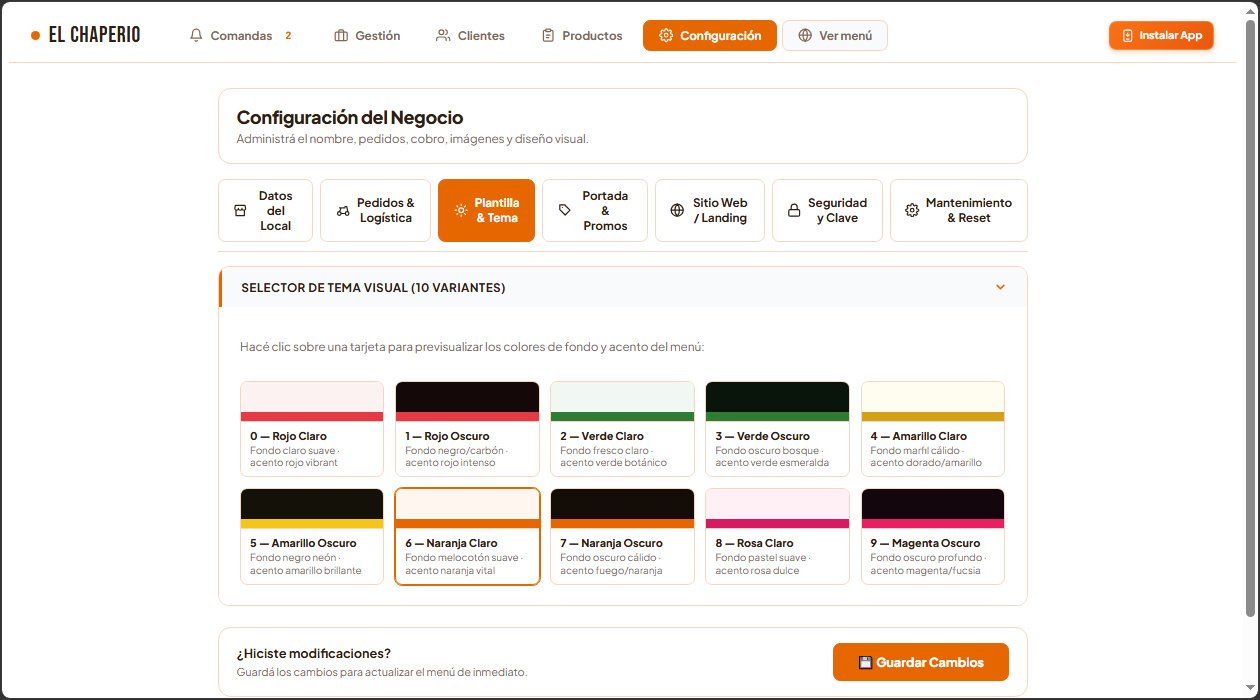This screenshot has height=700, width=1260.
Task: Preview the 7 — Naranja Oscuro theme
Action: (622, 536)
